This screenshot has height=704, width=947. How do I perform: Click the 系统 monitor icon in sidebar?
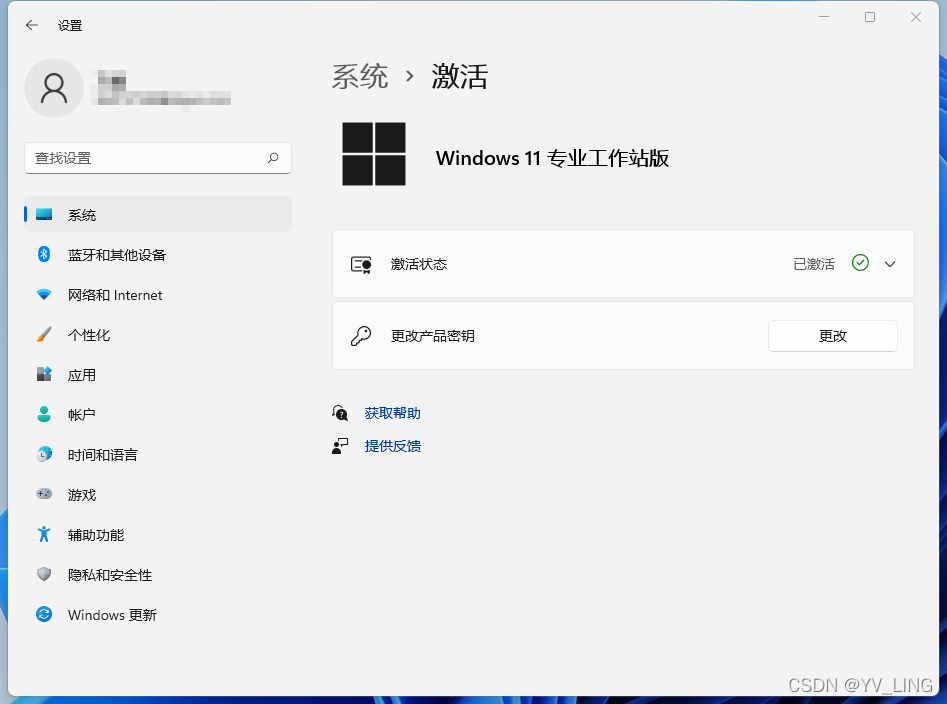[44, 214]
